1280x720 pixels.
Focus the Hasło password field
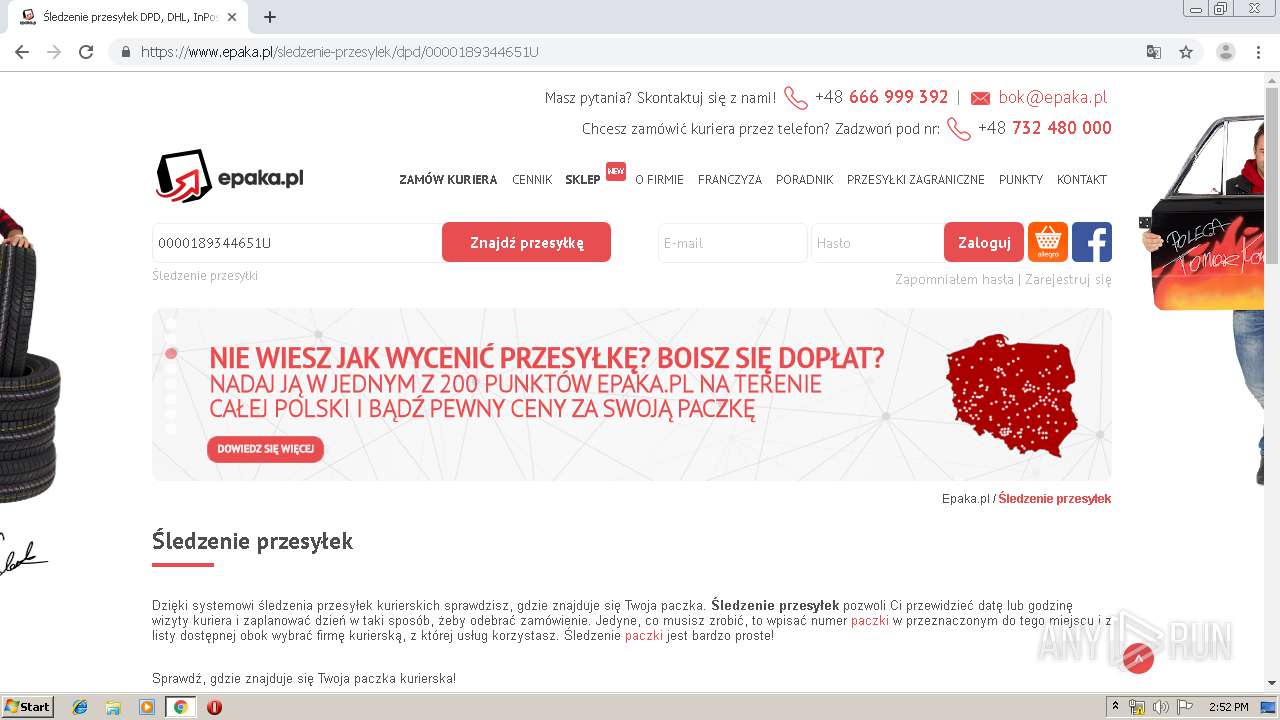tap(877, 243)
